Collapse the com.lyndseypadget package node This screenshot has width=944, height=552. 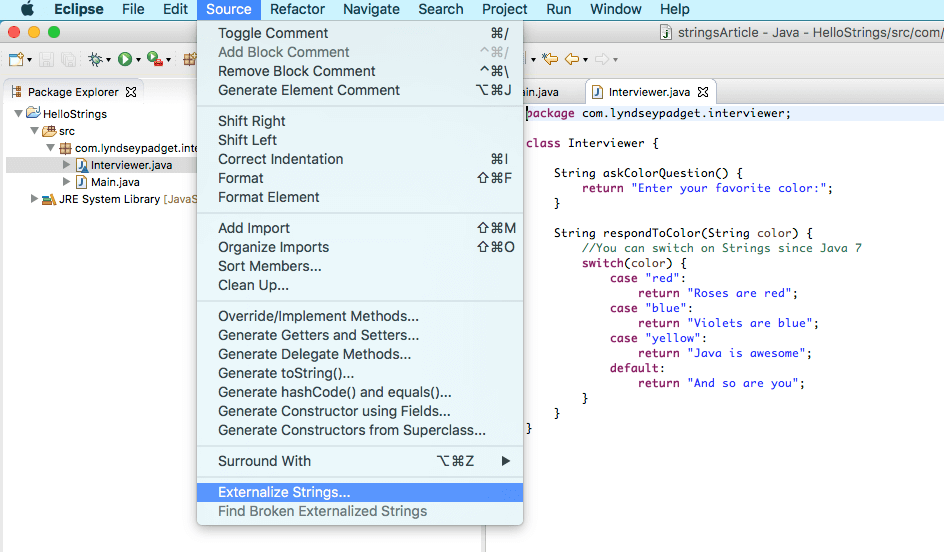coord(51,147)
